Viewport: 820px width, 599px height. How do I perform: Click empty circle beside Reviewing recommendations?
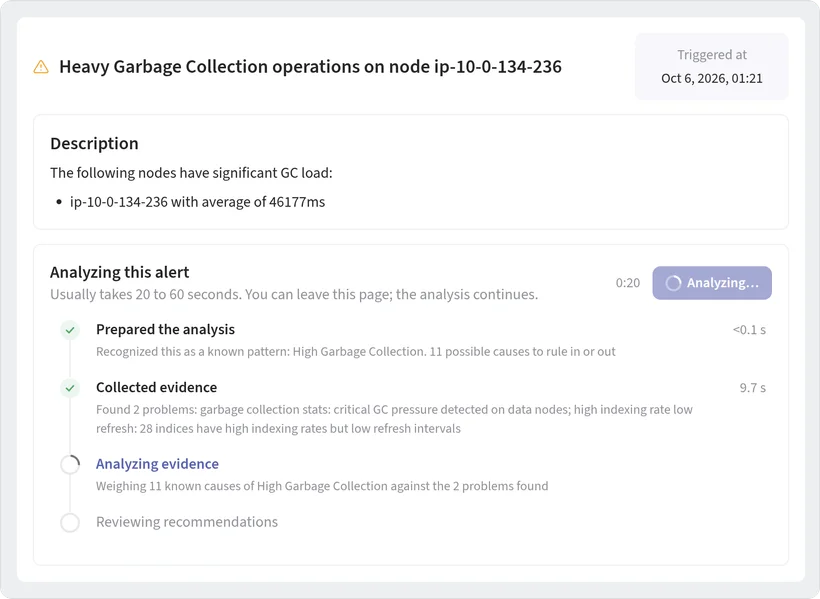coord(70,522)
